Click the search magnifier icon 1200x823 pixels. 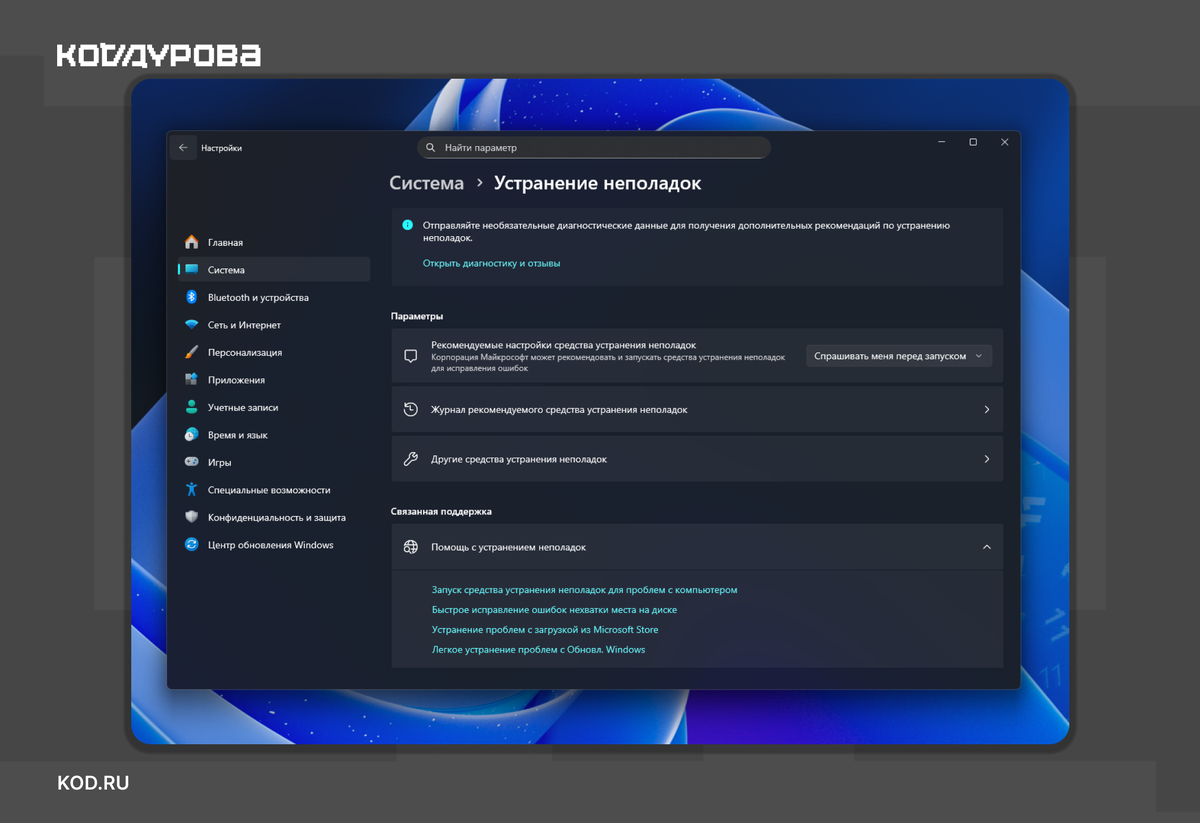(431, 147)
